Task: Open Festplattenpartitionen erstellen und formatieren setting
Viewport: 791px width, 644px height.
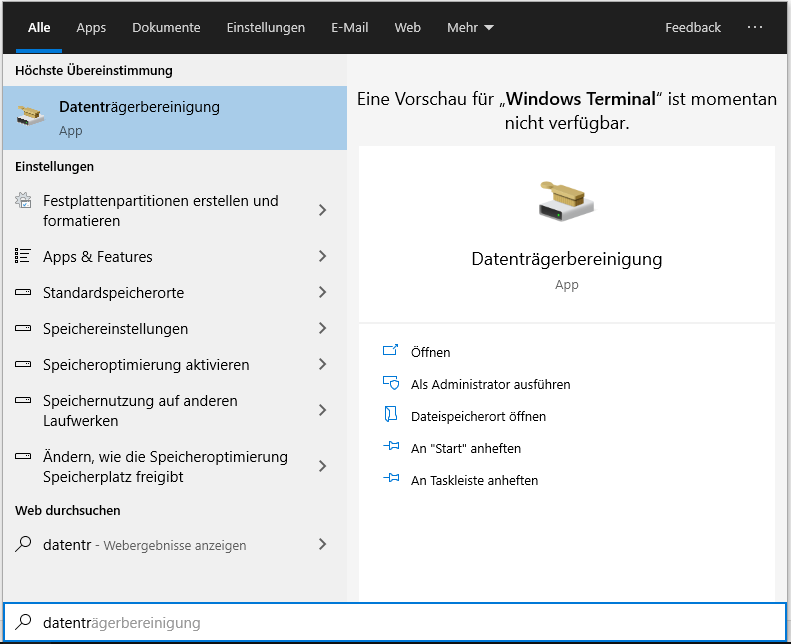Action: click(x=175, y=210)
